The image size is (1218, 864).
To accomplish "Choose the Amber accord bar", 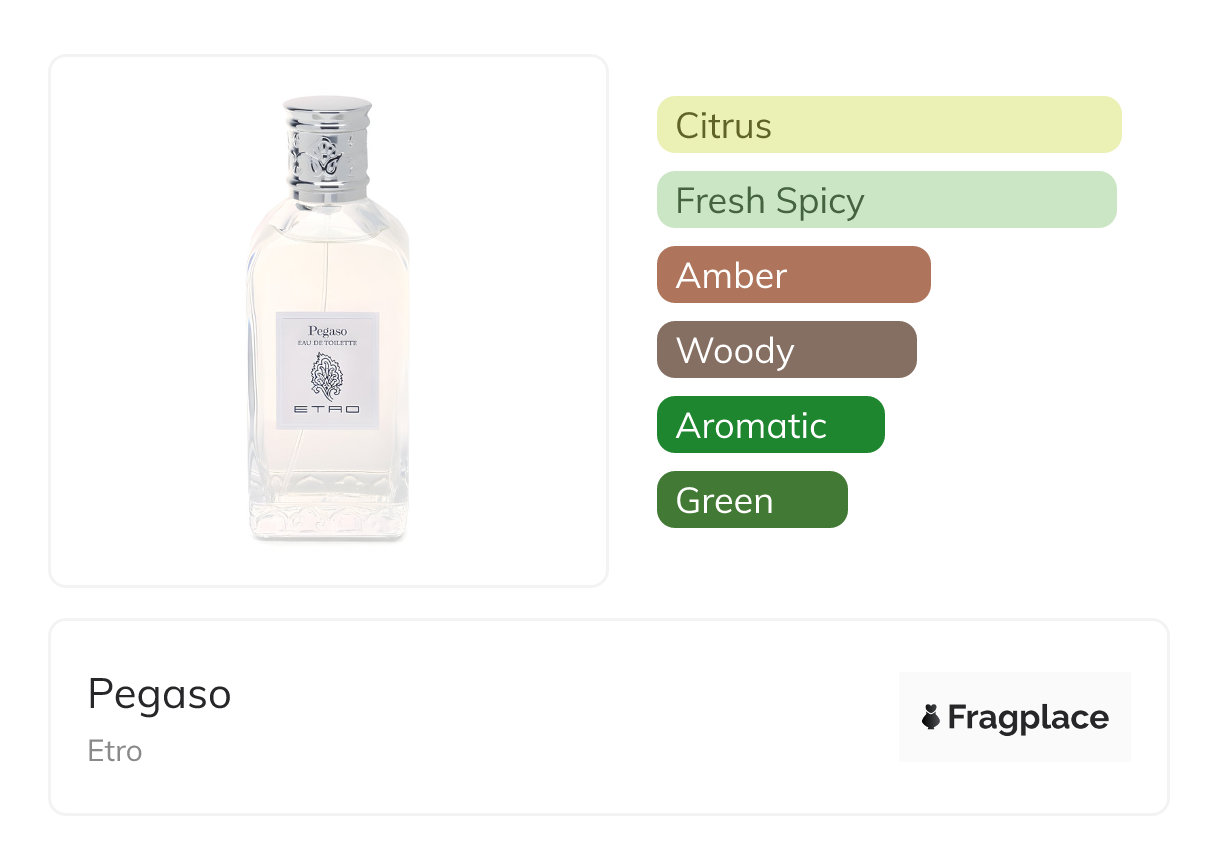I will [x=793, y=275].
